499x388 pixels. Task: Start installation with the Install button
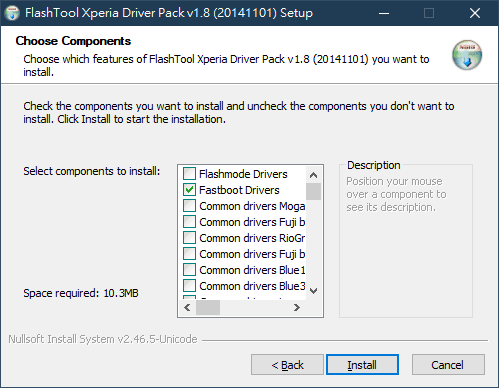pyautogui.click(x=362, y=365)
